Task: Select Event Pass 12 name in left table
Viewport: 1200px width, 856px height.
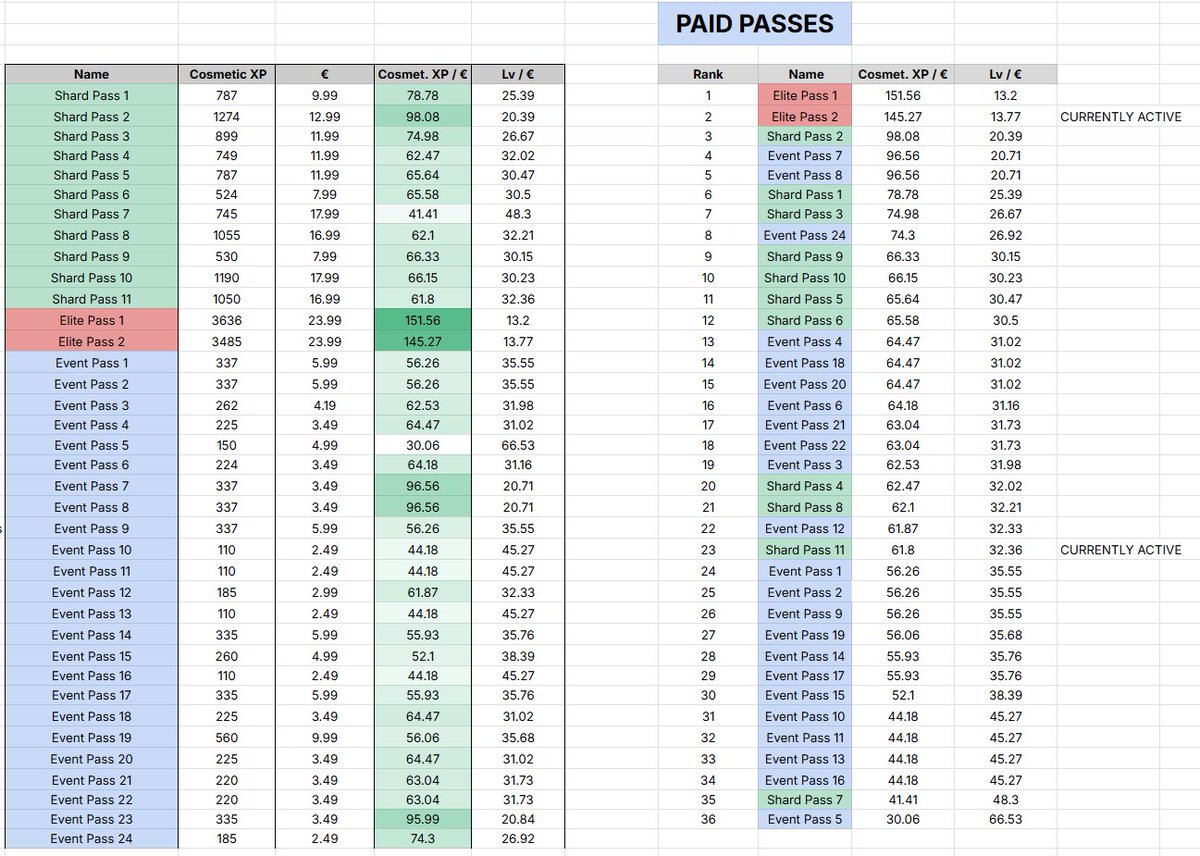Action: 92,592
